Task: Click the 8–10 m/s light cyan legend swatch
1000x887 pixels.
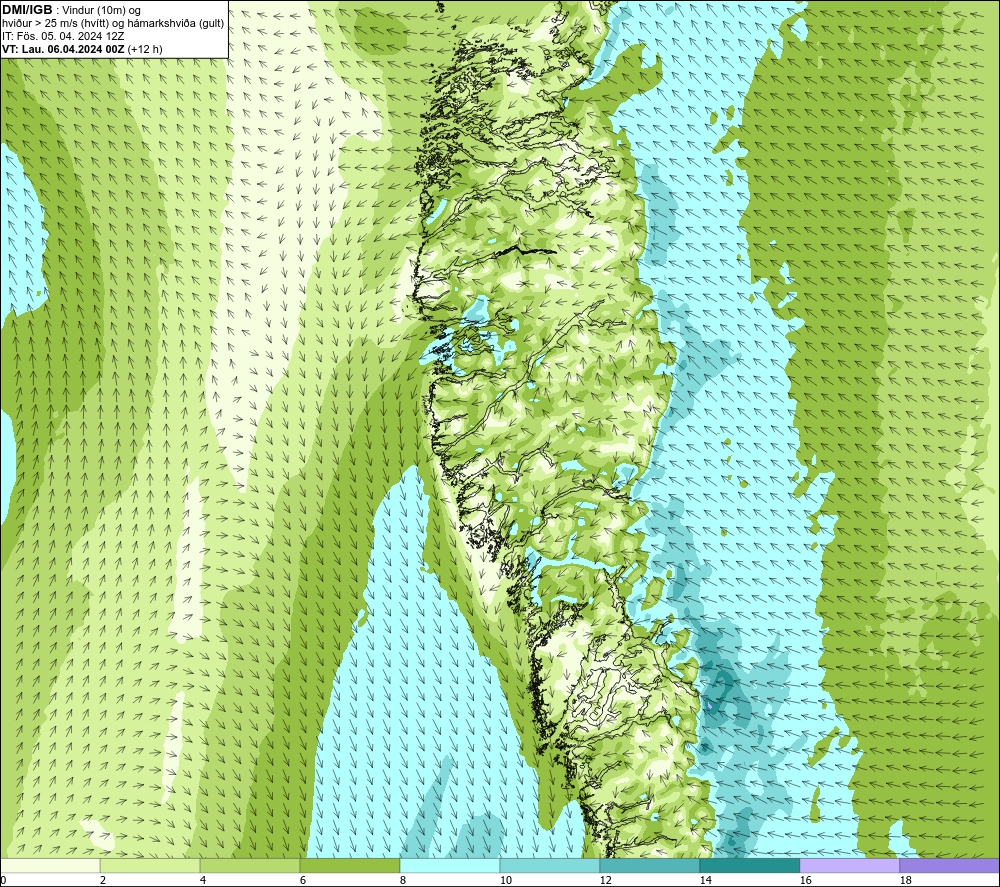Action: (450, 865)
